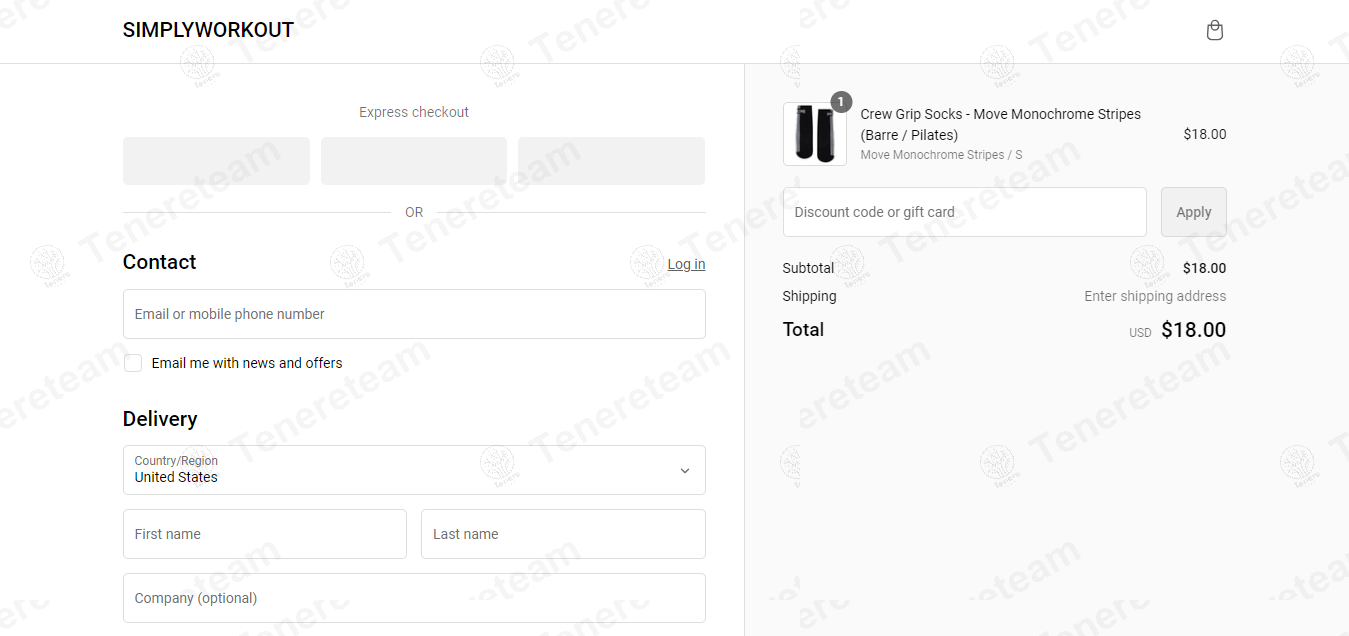Click the middle express checkout button

tap(414, 161)
